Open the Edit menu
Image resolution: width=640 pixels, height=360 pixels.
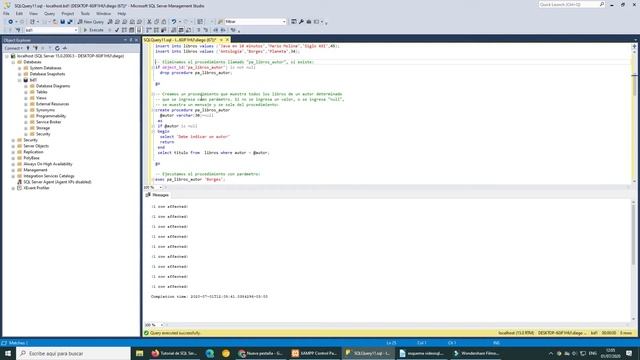19,13
